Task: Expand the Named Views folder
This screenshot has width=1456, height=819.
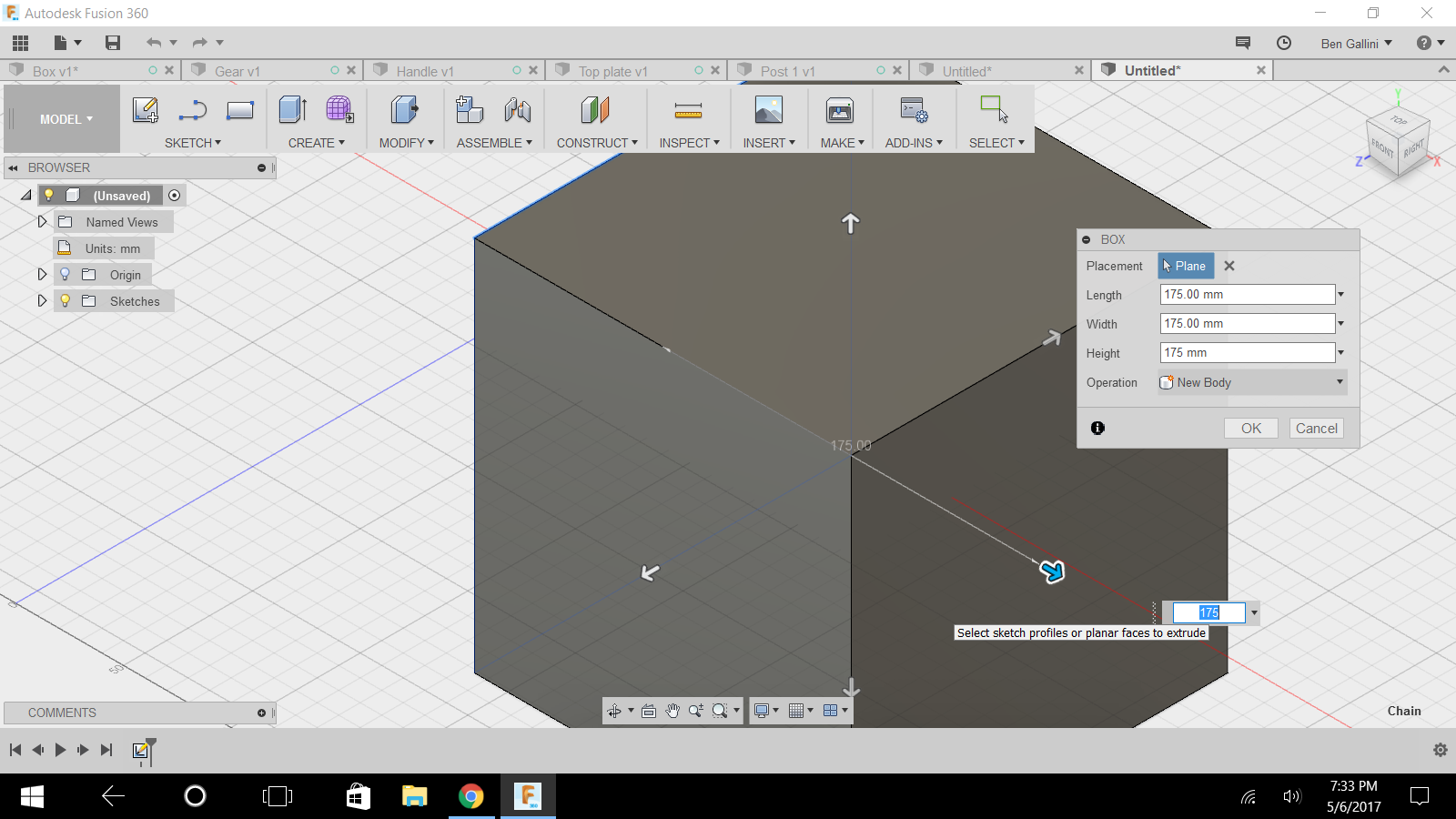Action: point(42,221)
